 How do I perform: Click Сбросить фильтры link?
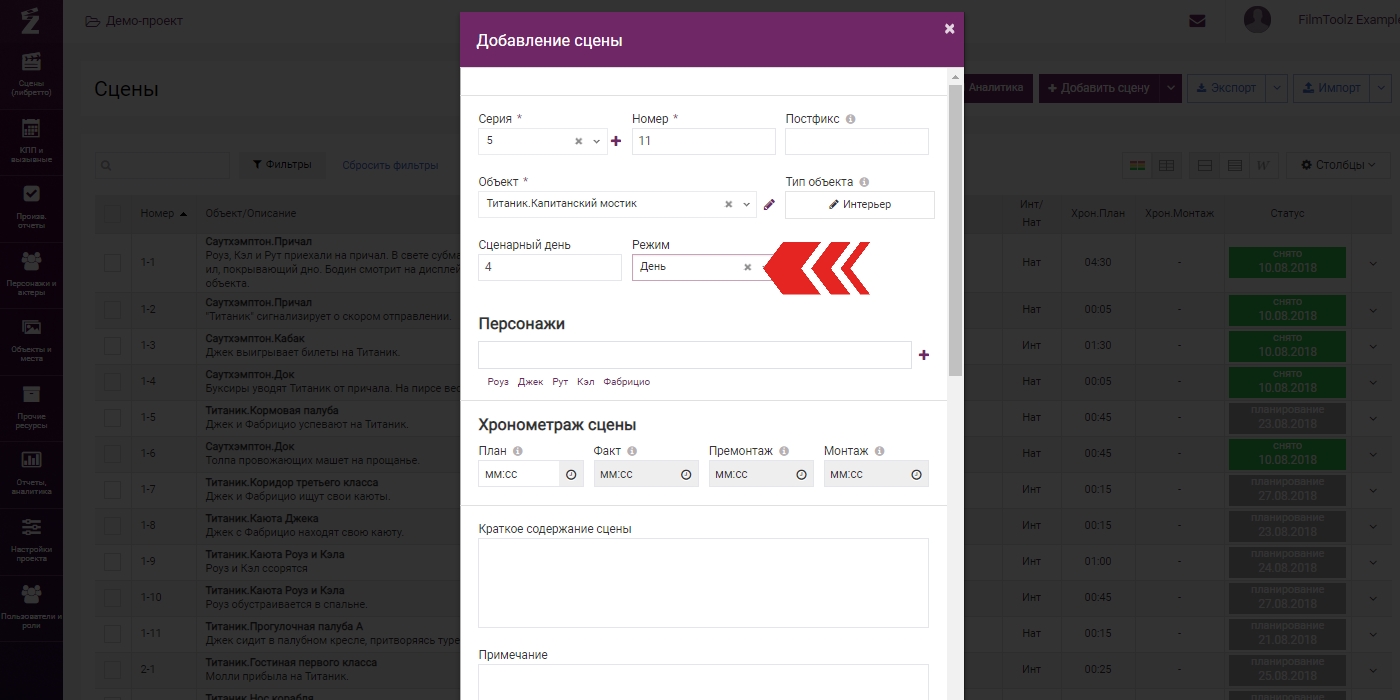(390, 166)
